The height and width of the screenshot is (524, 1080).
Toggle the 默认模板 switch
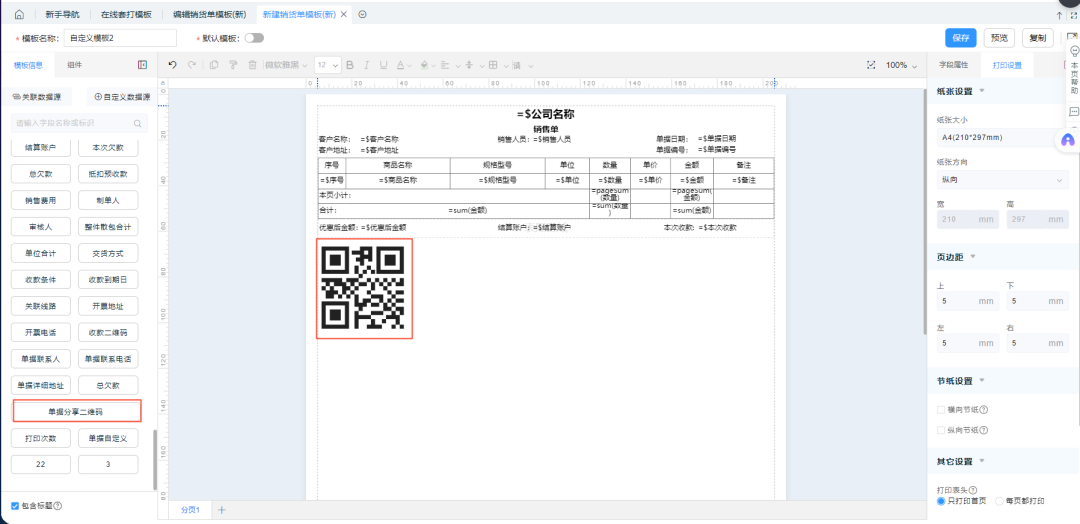coord(254,38)
